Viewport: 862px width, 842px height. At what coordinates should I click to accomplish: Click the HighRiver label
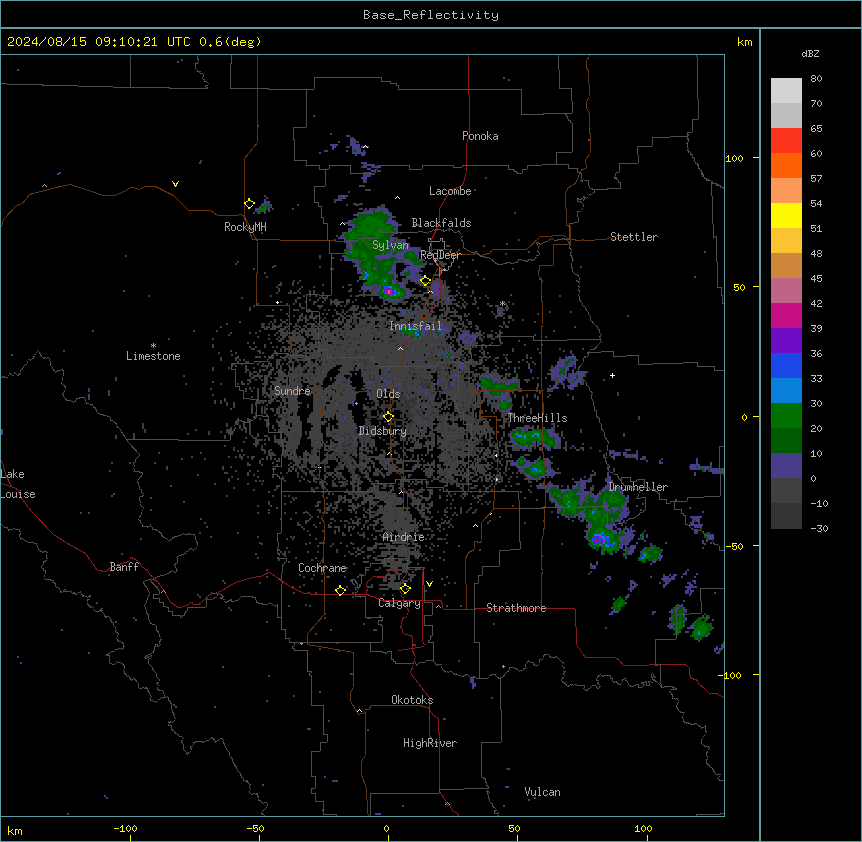[x=430, y=743]
